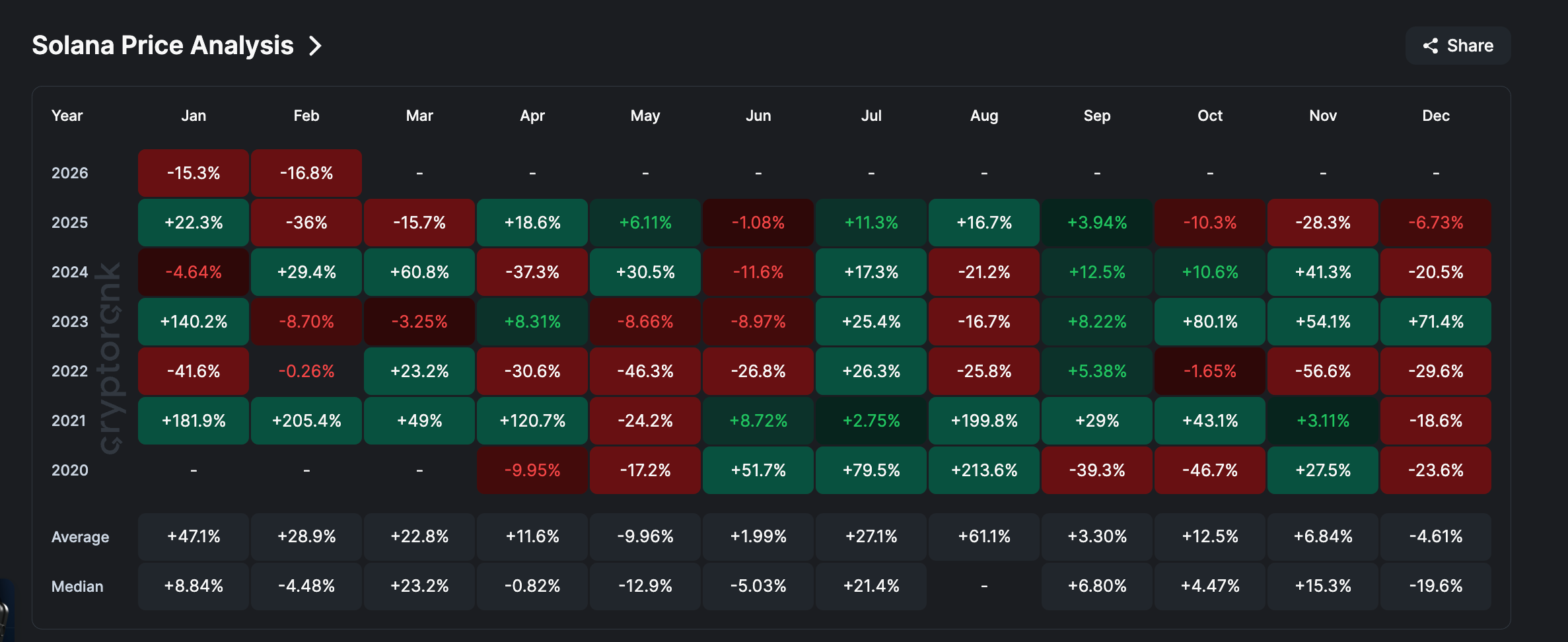Select the Dec column header
This screenshot has height=642, width=1568.
1435,115
